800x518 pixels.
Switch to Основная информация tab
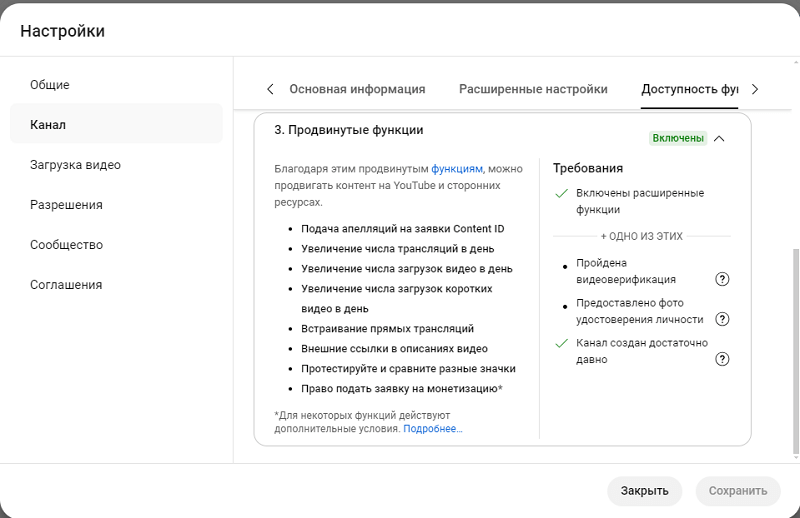[x=357, y=89]
